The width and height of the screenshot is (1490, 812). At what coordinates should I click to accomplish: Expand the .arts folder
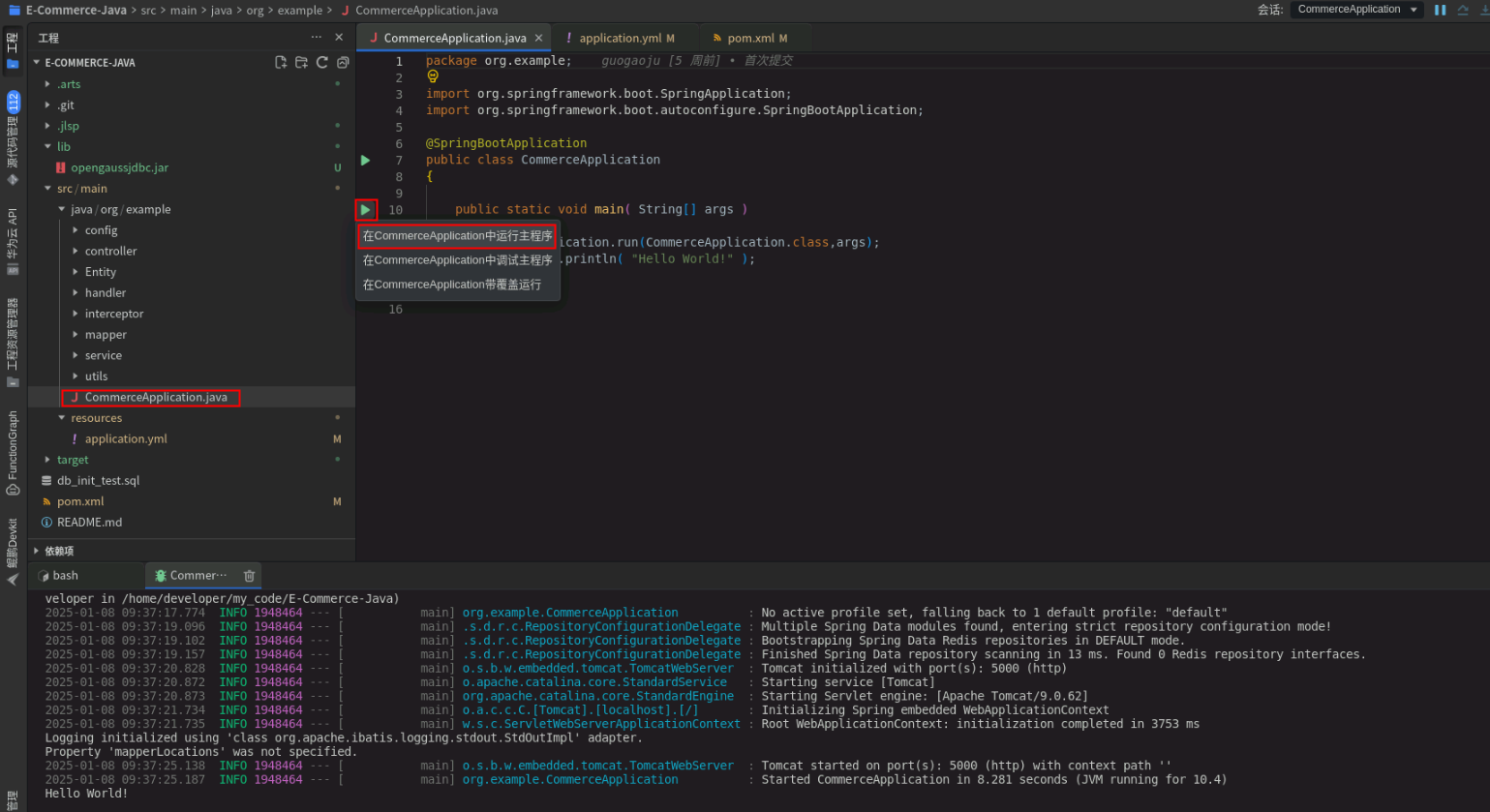click(x=47, y=84)
